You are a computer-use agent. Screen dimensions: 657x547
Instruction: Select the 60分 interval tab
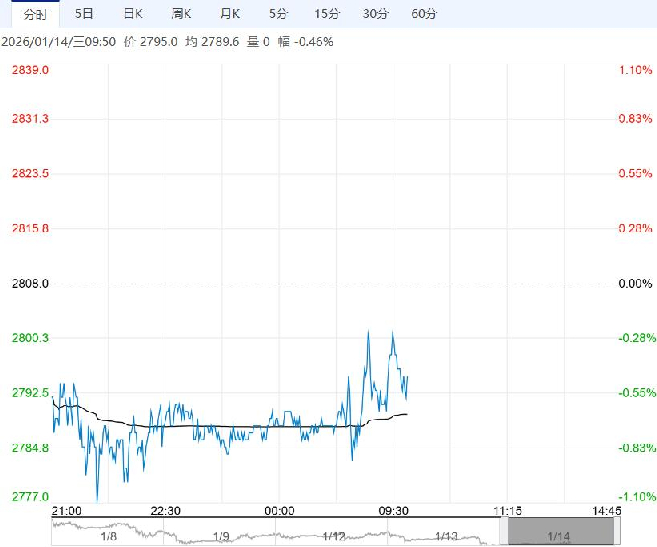click(424, 14)
